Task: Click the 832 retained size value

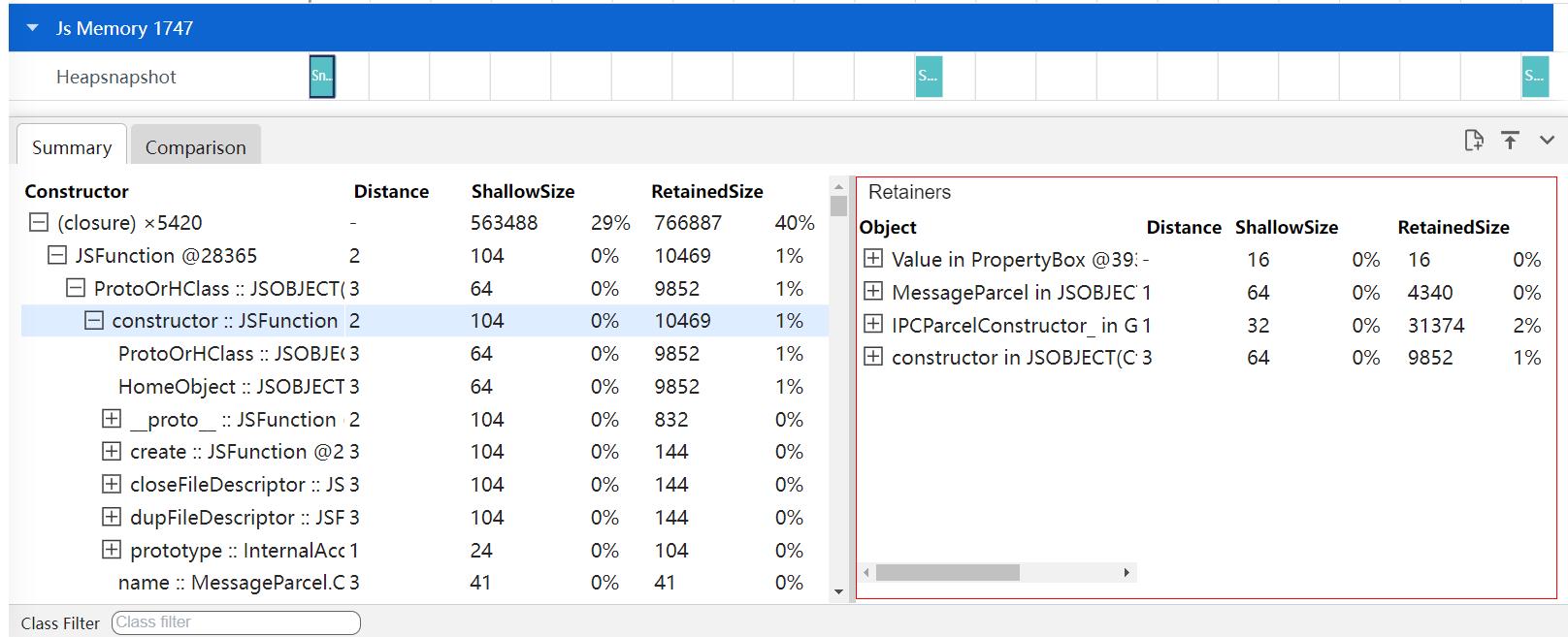Action: [671, 419]
